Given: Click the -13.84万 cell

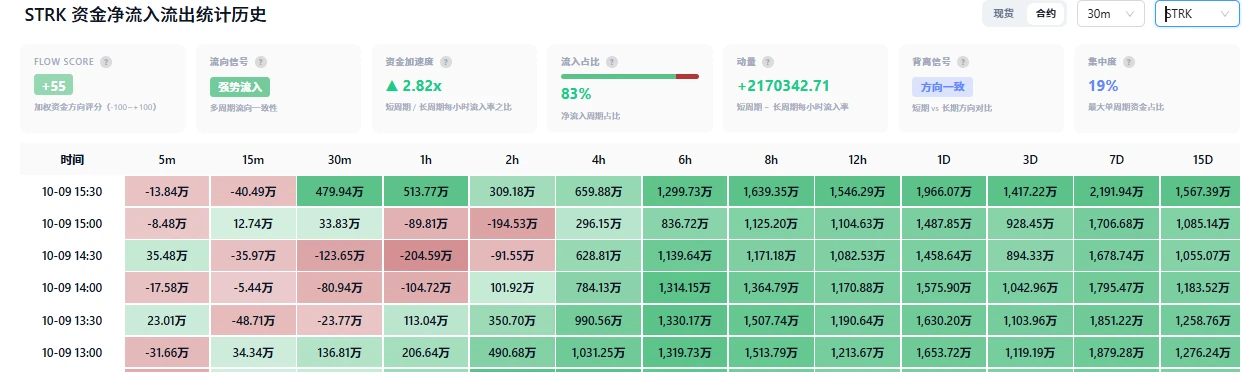Looking at the screenshot, I should (167, 191).
